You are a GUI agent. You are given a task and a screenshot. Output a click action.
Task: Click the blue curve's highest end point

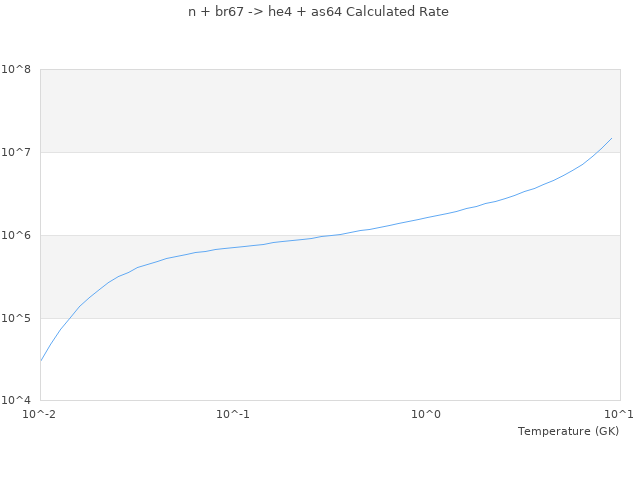pyautogui.click(x=611, y=138)
